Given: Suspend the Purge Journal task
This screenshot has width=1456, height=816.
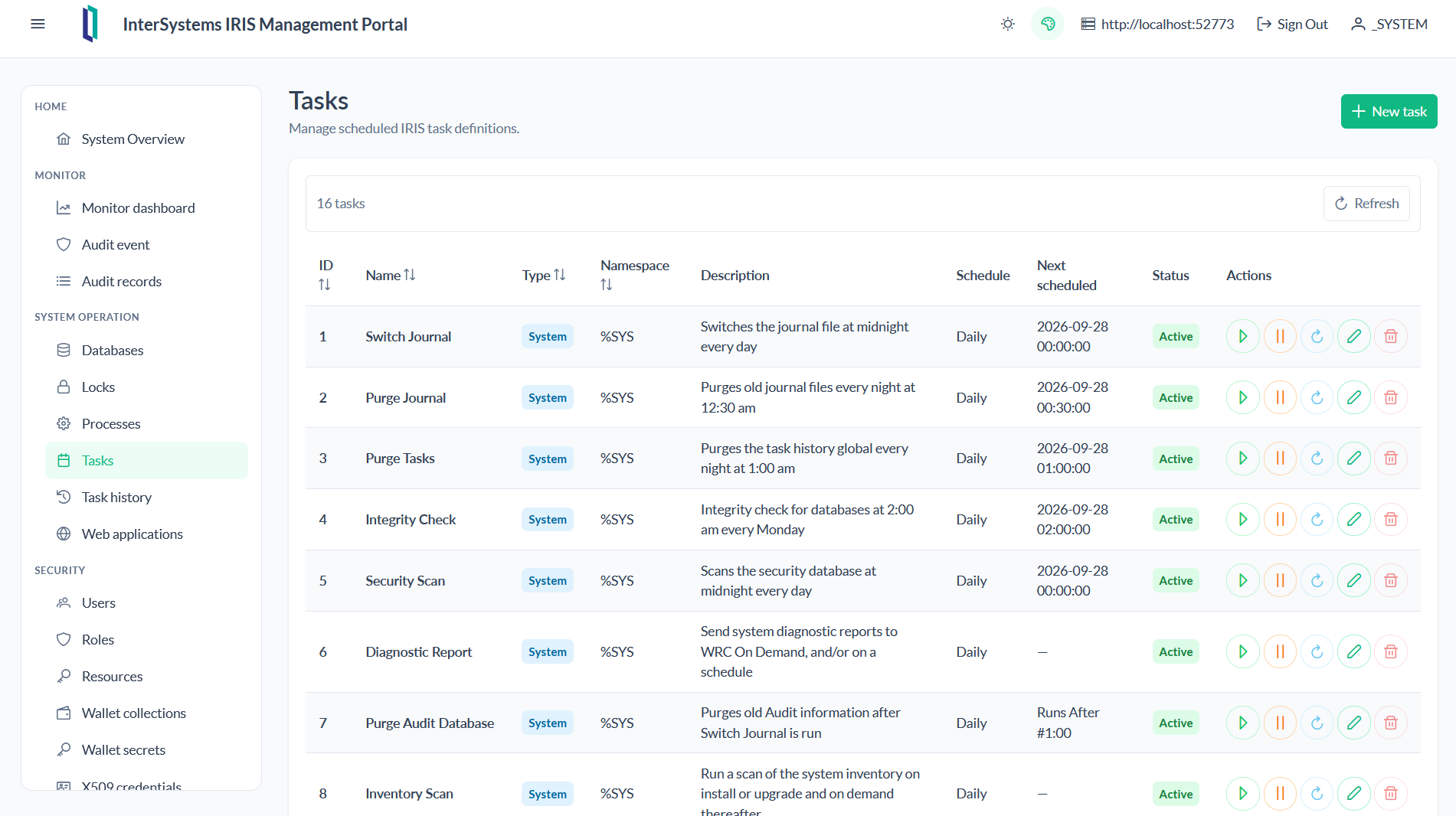Looking at the screenshot, I should coord(1280,397).
